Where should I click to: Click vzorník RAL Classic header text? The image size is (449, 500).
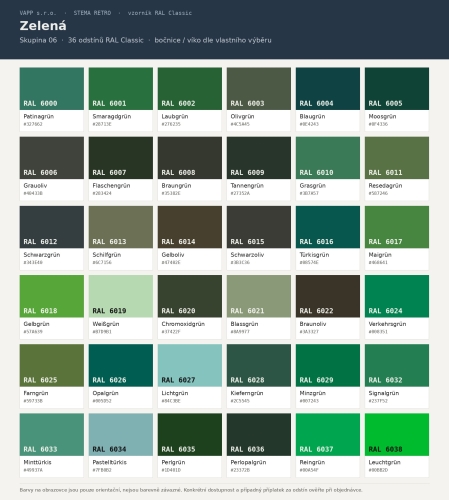[160, 13]
